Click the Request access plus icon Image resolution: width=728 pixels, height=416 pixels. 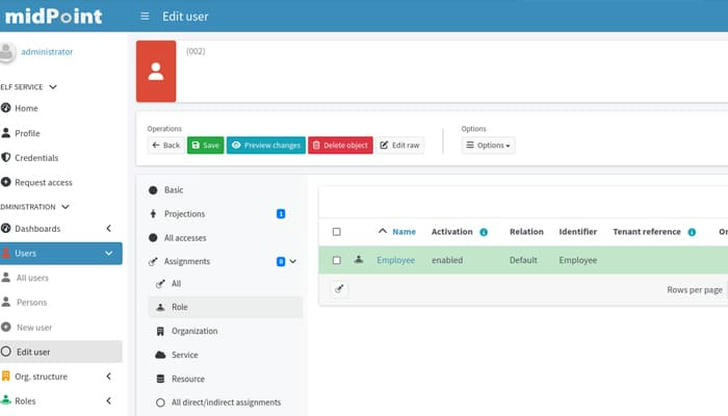tap(6, 183)
